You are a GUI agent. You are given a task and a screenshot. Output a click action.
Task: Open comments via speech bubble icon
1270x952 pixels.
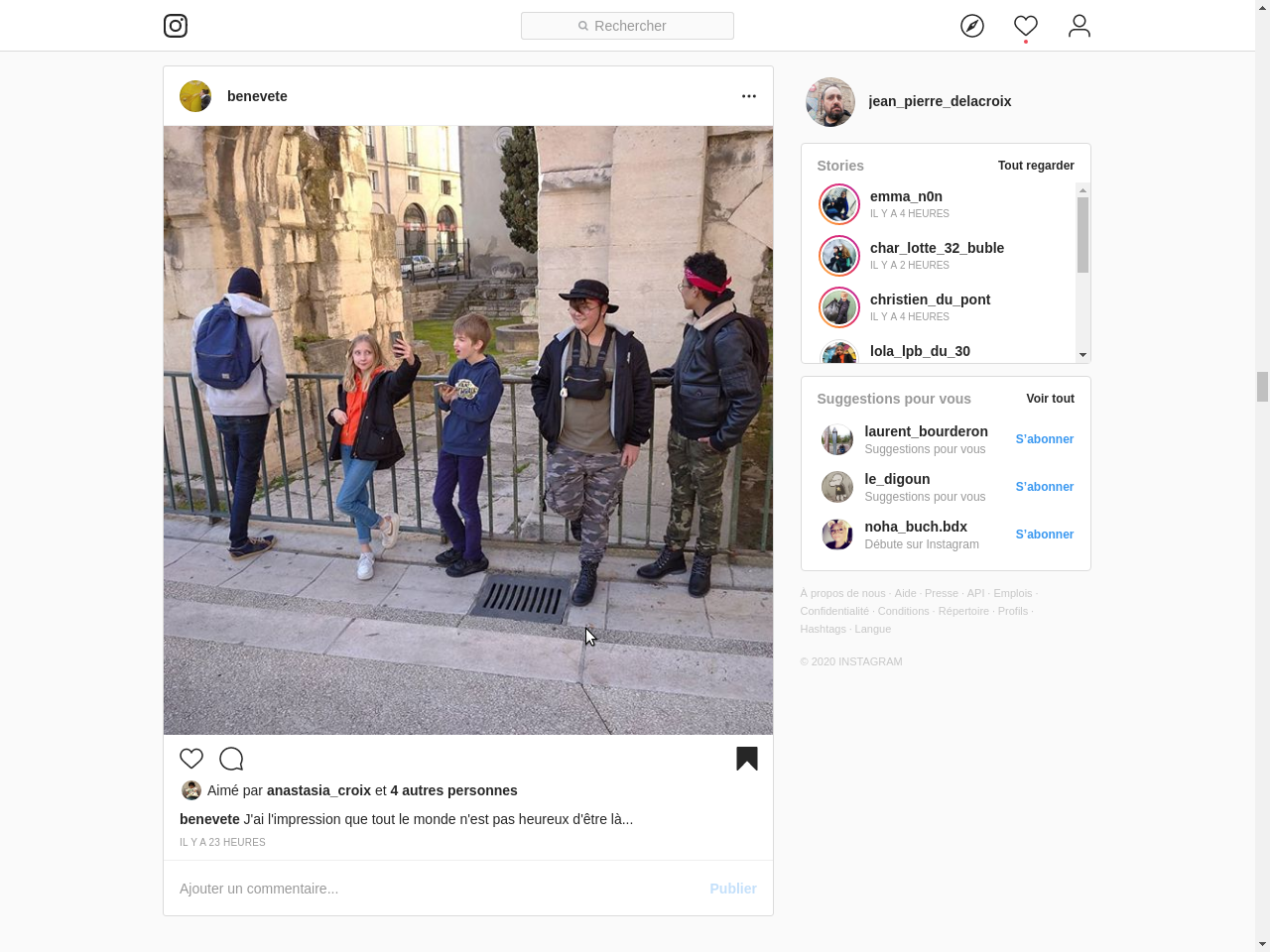[x=231, y=759]
